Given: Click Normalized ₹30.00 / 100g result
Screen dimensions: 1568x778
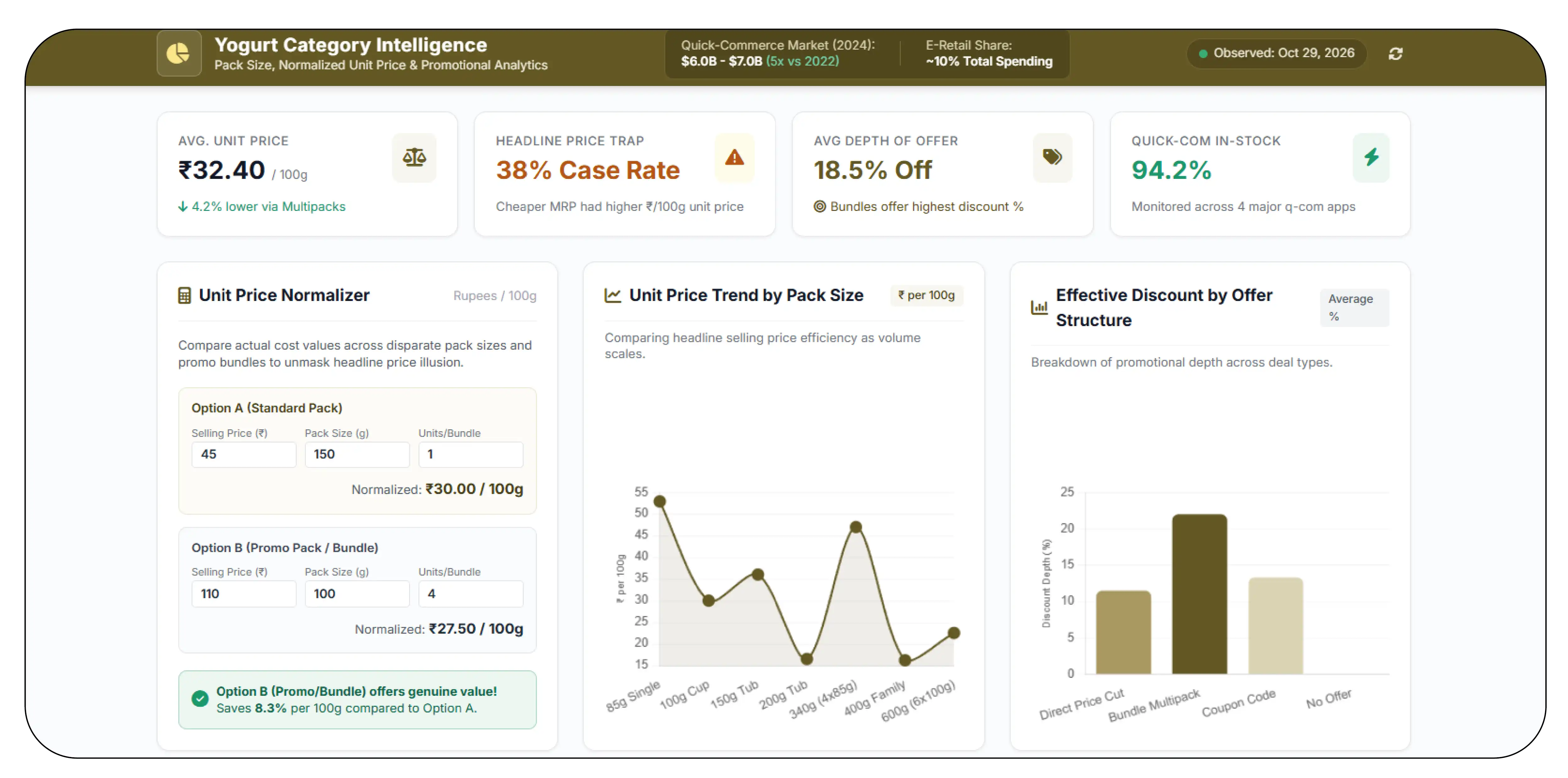Looking at the screenshot, I should (x=437, y=489).
